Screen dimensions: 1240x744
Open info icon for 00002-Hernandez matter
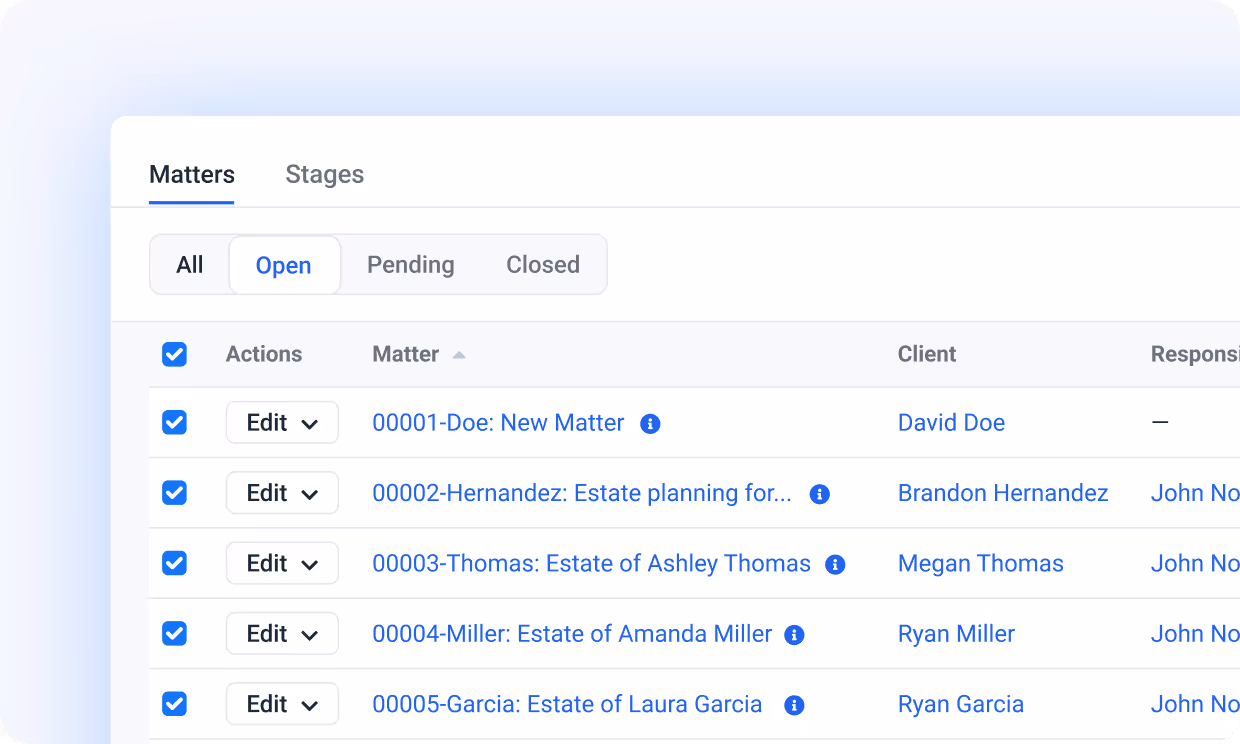820,494
